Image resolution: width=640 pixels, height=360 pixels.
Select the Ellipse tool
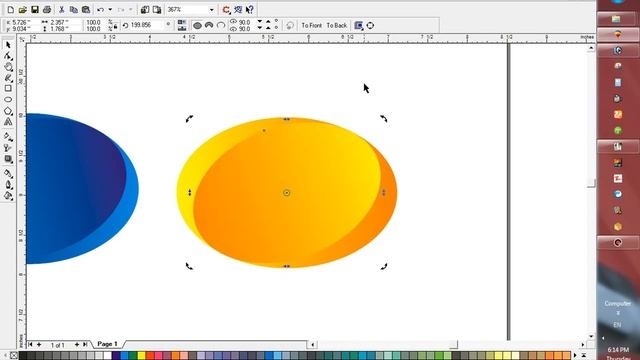pyautogui.click(x=8, y=100)
